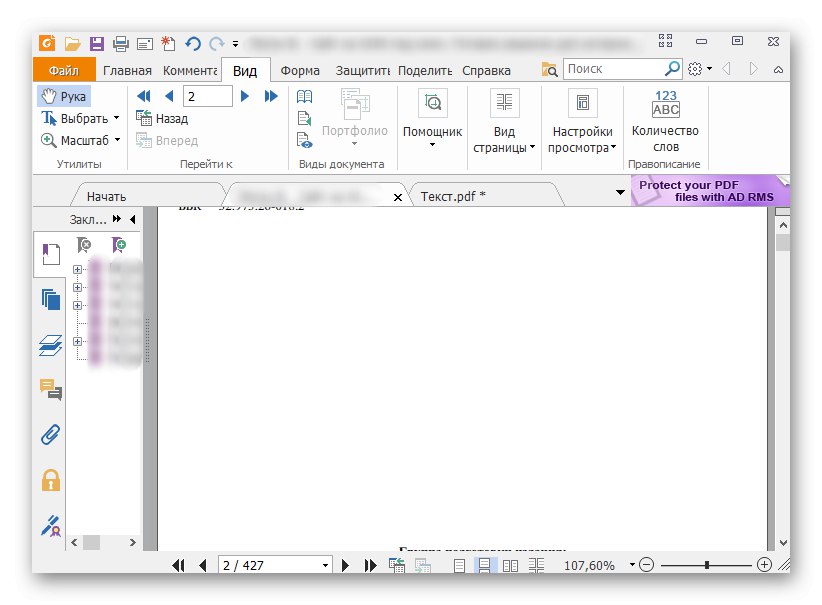The image size is (822, 605).
Task: Create new PDF from quick toolbar icon
Action: point(168,44)
